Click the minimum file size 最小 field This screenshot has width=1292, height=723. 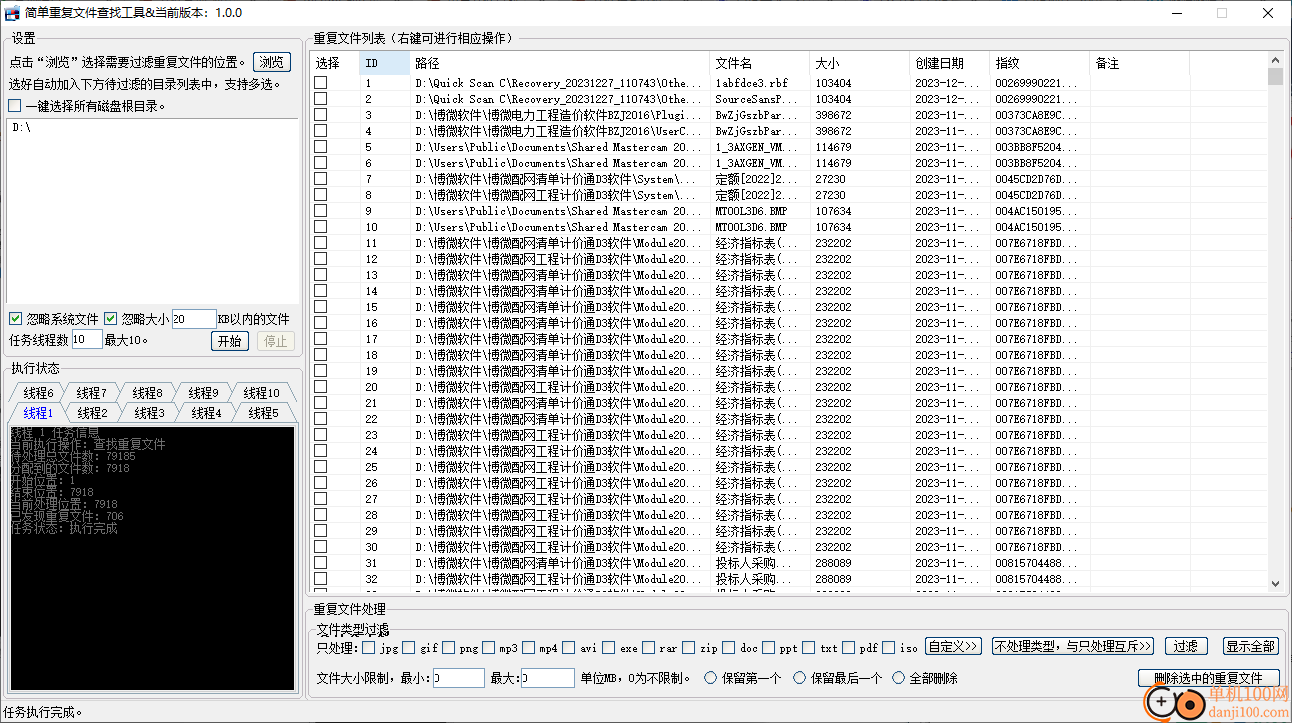point(459,678)
